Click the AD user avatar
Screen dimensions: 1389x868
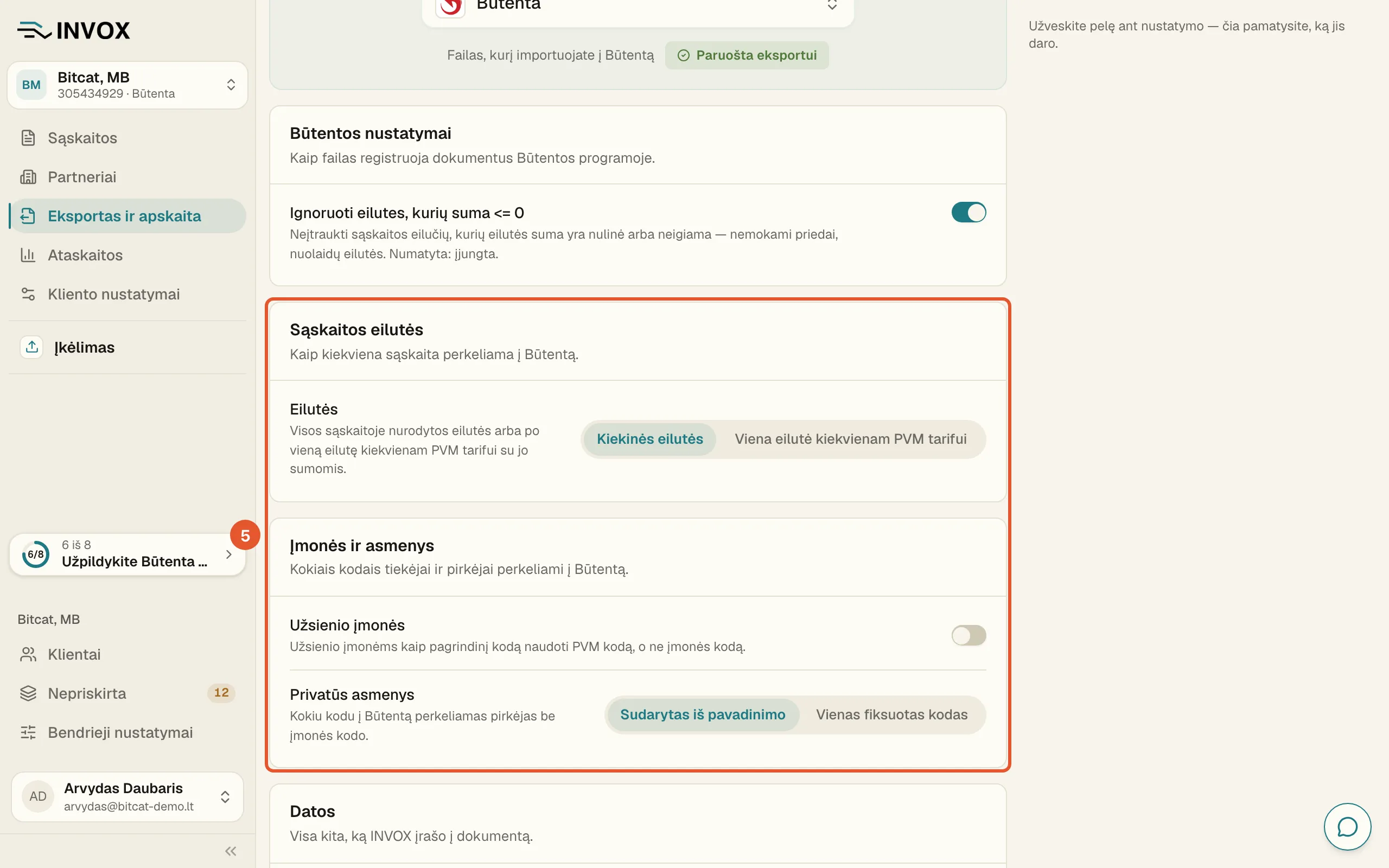point(38,796)
